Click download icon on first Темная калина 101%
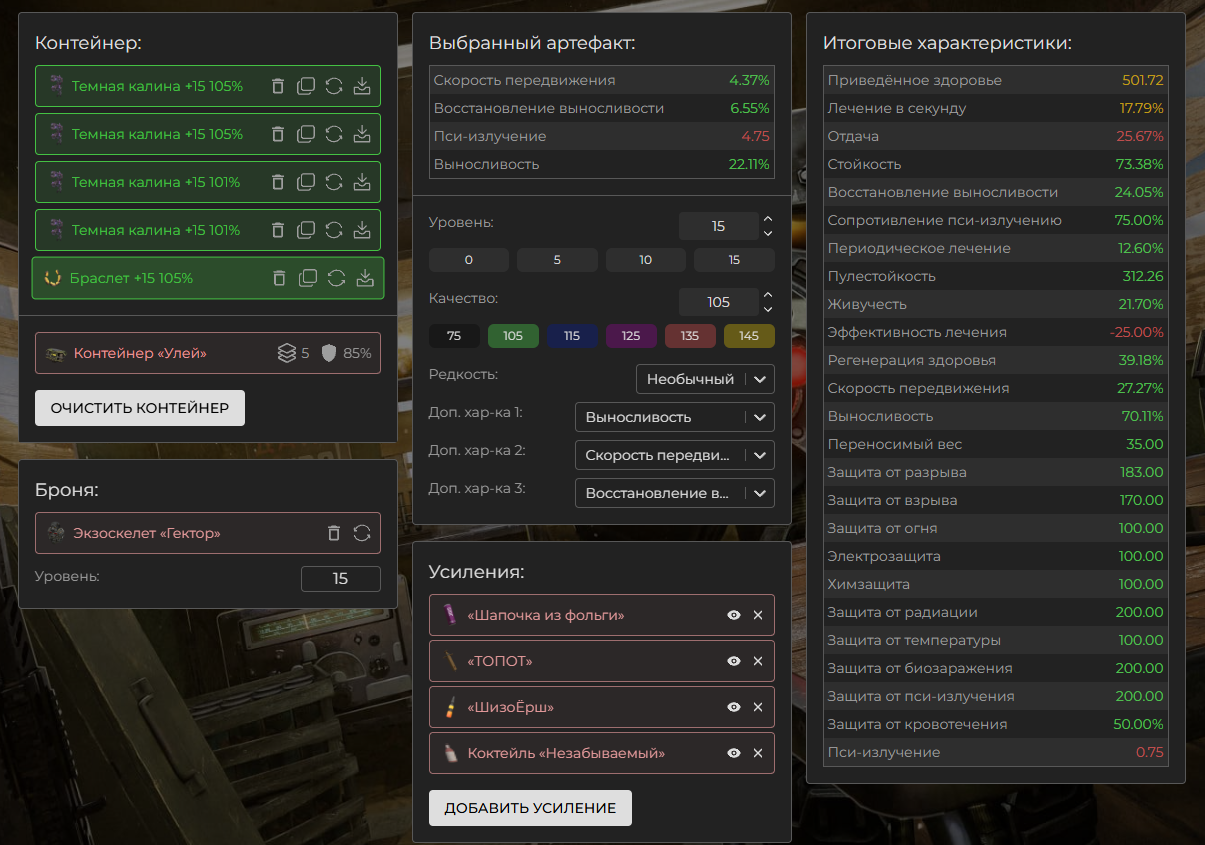This screenshot has width=1205, height=845. click(x=362, y=182)
